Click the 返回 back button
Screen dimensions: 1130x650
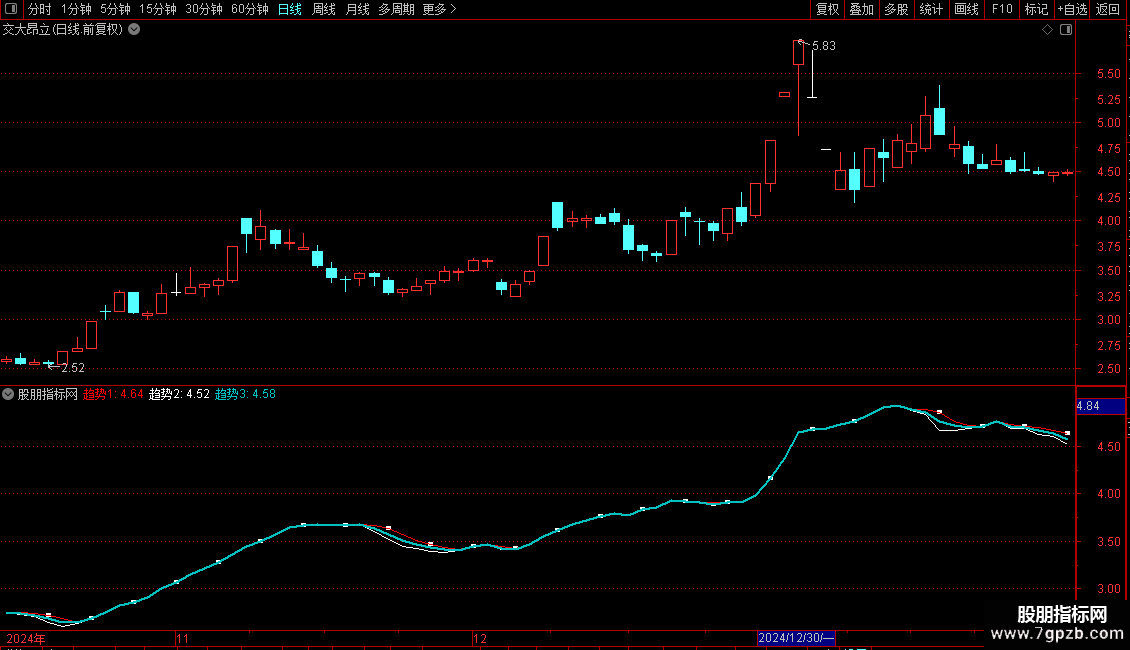click(1108, 9)
